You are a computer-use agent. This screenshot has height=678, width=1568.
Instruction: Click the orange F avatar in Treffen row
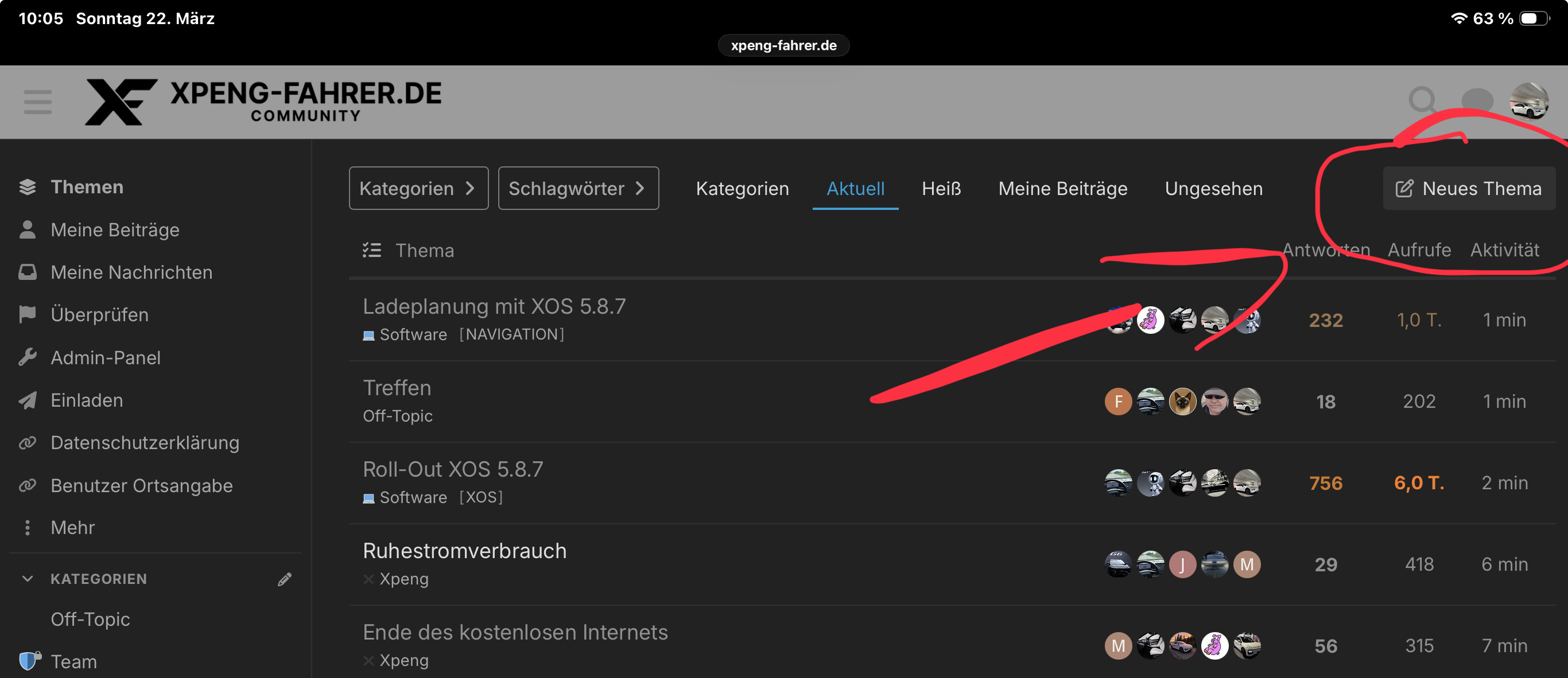pos(1117,402)
